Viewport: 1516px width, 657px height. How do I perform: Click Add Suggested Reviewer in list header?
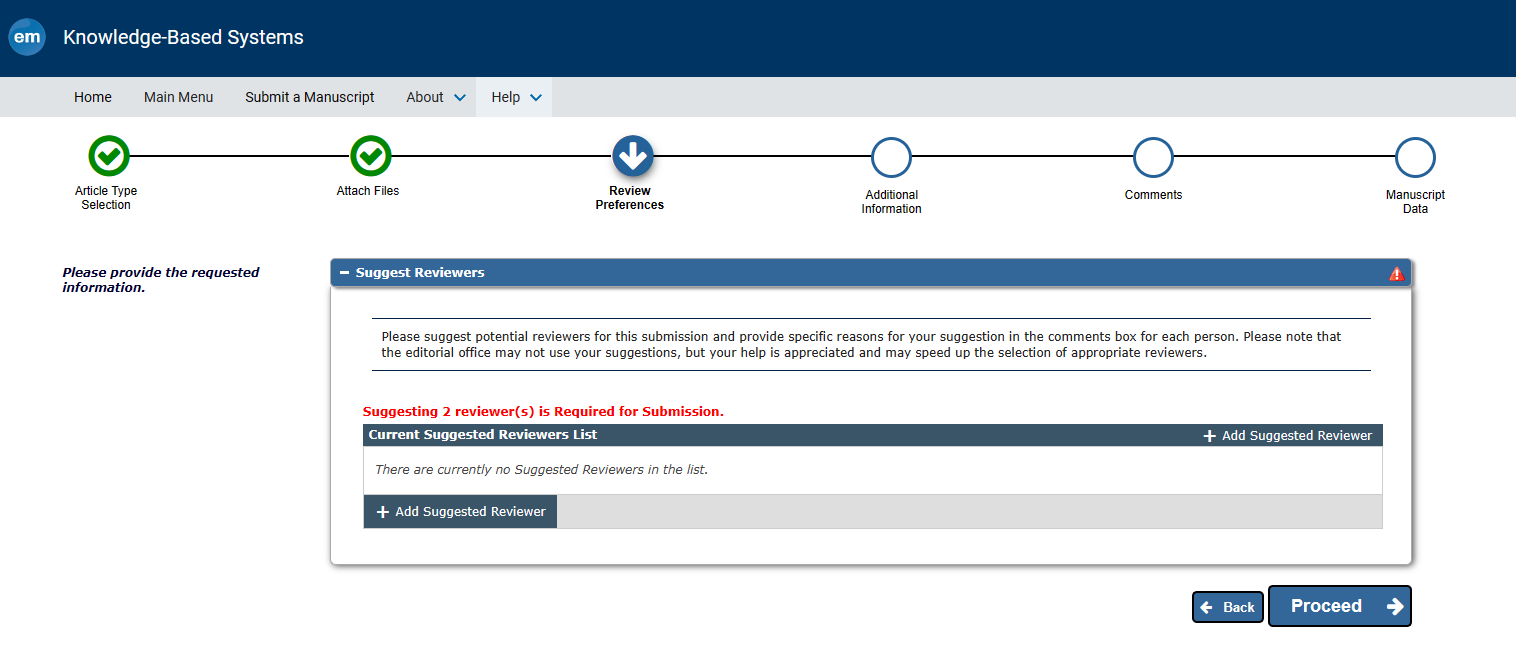click(x=1287, y=435)
